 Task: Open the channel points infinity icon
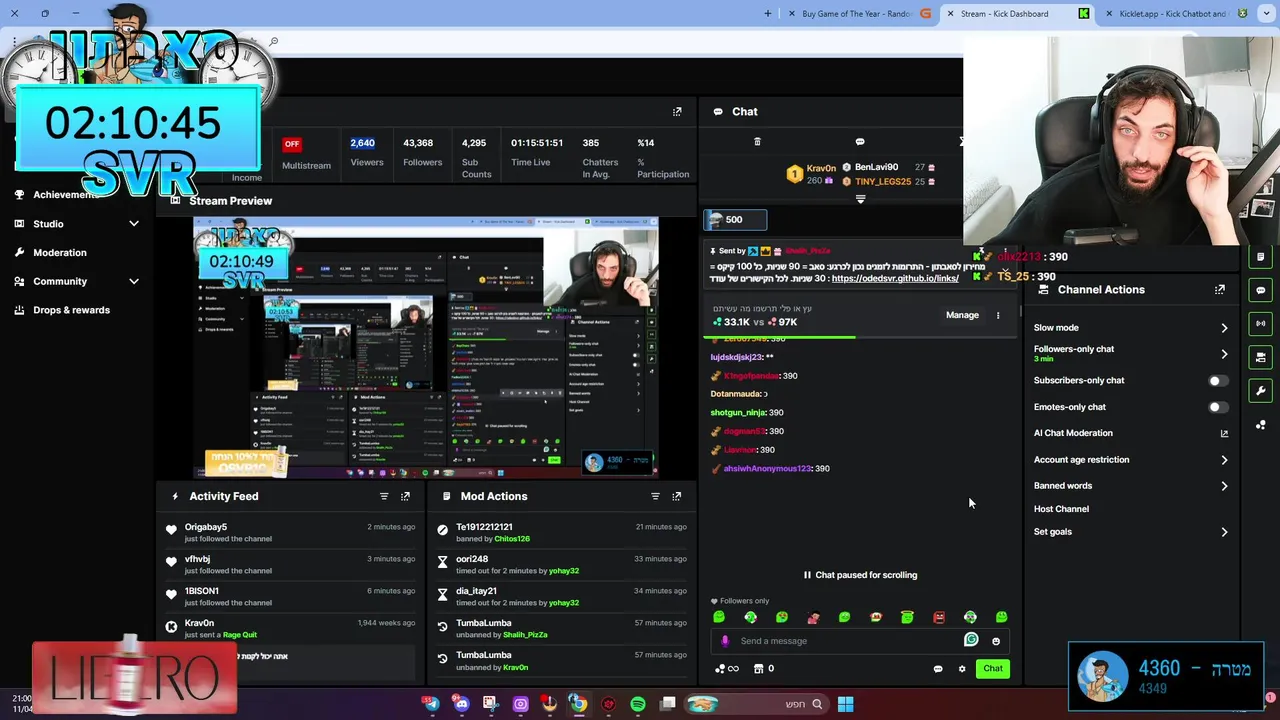[727, 669]
